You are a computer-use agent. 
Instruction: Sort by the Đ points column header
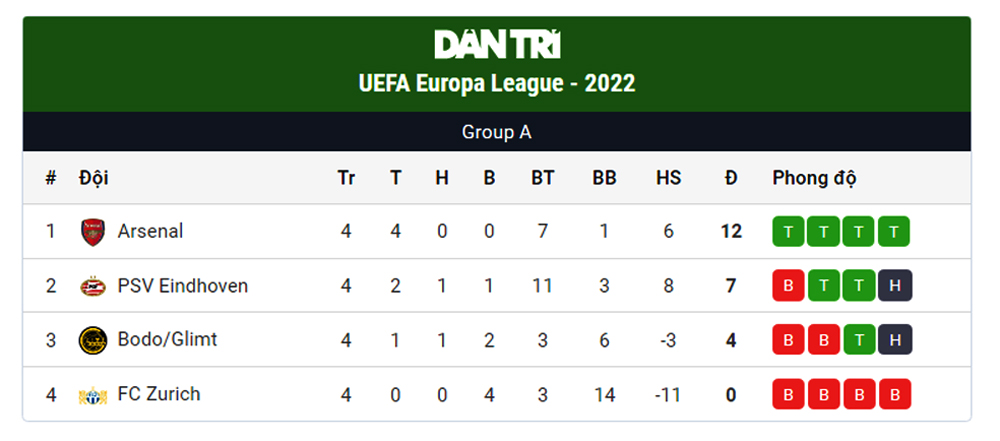point(731,178)
